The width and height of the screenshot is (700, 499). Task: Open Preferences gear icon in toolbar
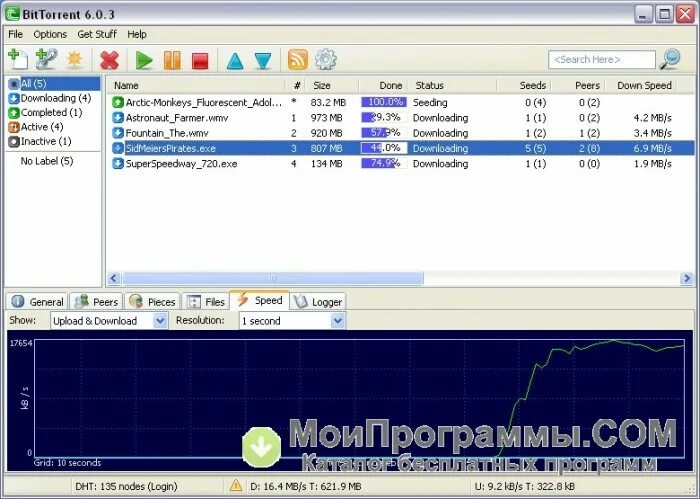click(x=325, y=60)
